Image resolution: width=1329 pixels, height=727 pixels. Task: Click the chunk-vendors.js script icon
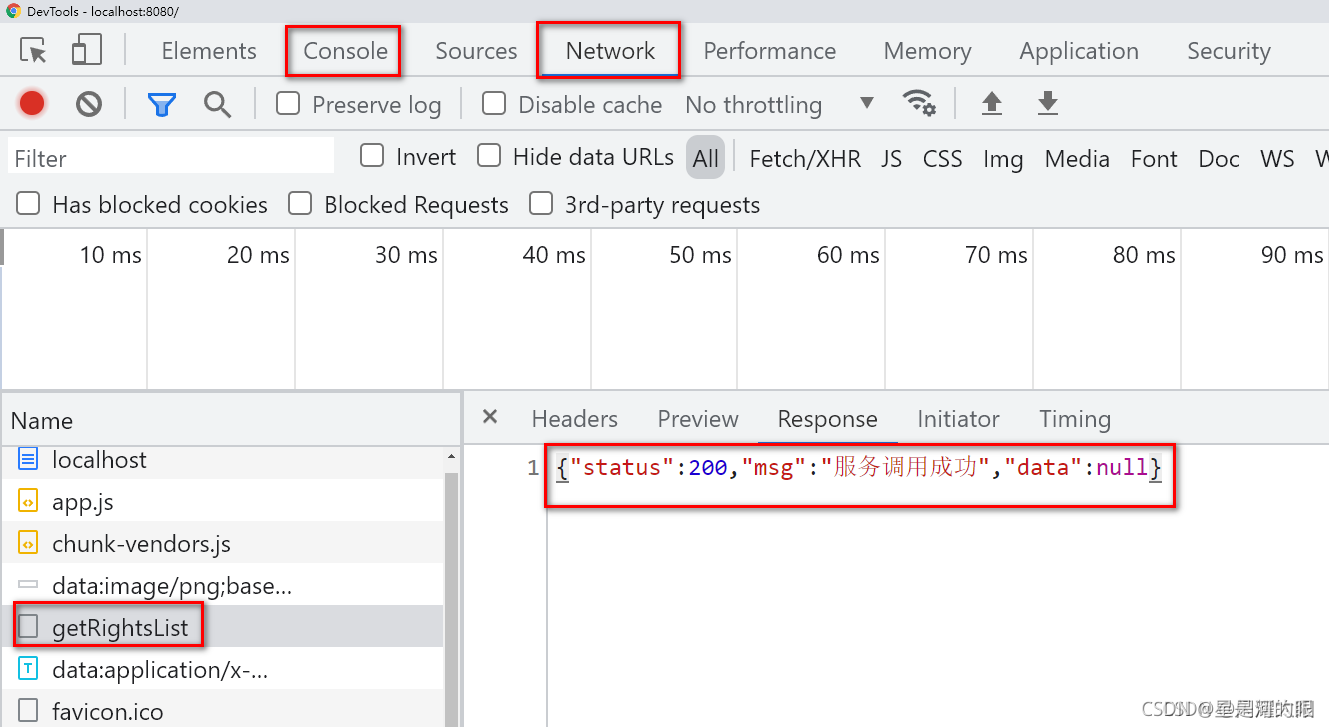coord(28,544)
